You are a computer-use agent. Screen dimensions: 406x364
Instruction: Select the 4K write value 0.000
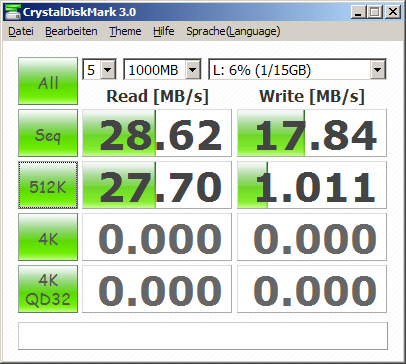coord(312,237)
